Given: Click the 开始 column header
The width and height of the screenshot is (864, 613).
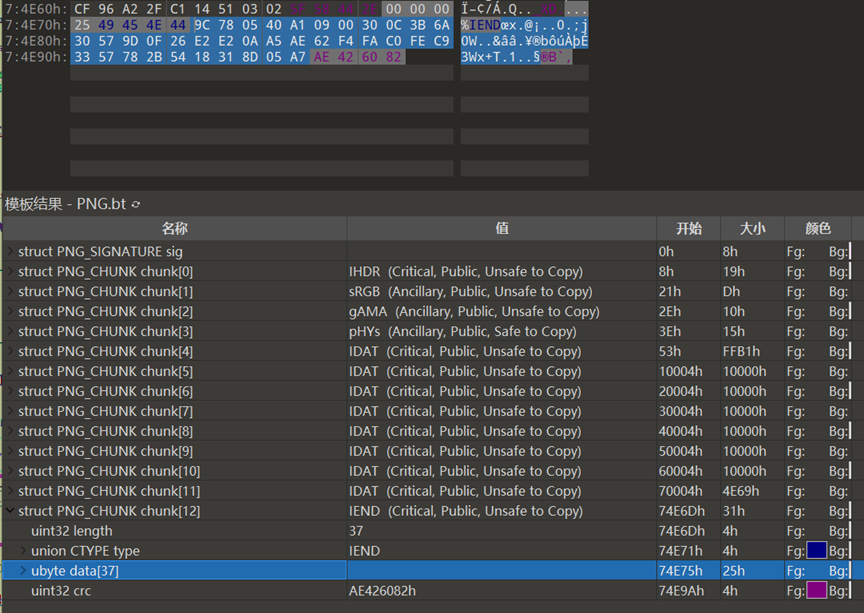Looking at the screenshot, I should pos(689,228).
